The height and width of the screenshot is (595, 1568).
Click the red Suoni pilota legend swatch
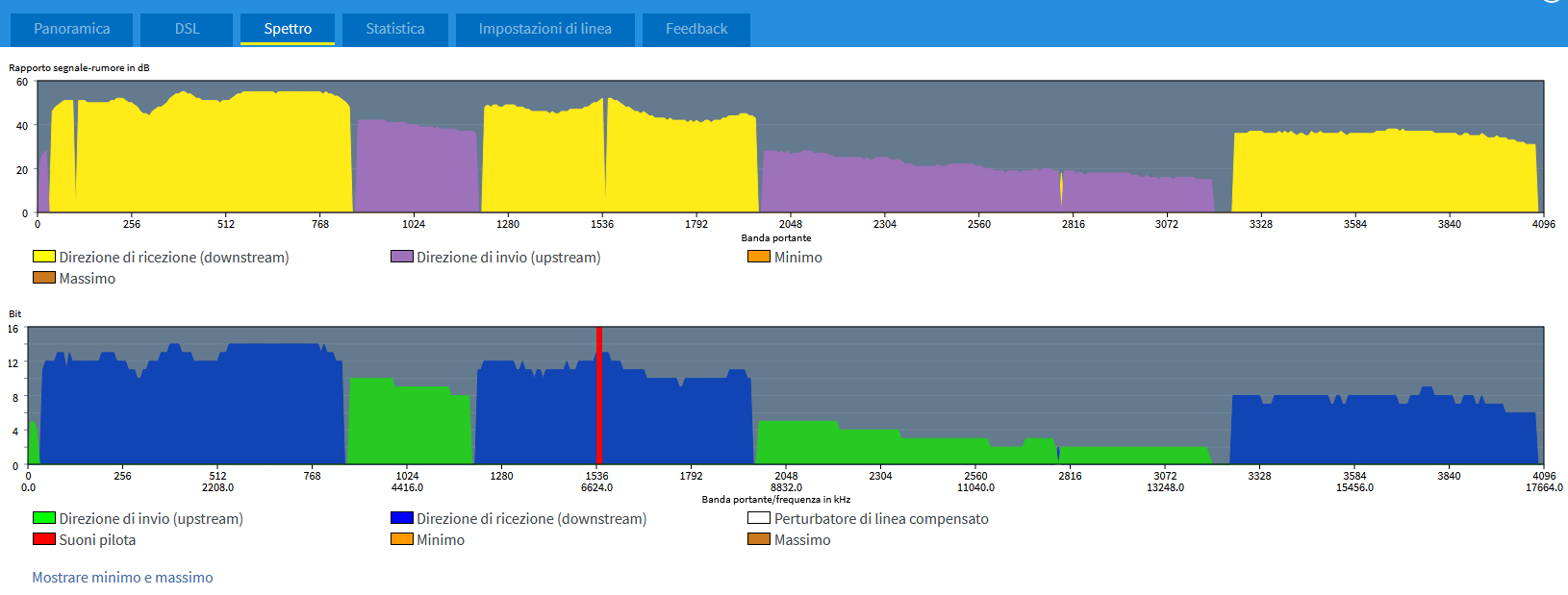[44, 539]
